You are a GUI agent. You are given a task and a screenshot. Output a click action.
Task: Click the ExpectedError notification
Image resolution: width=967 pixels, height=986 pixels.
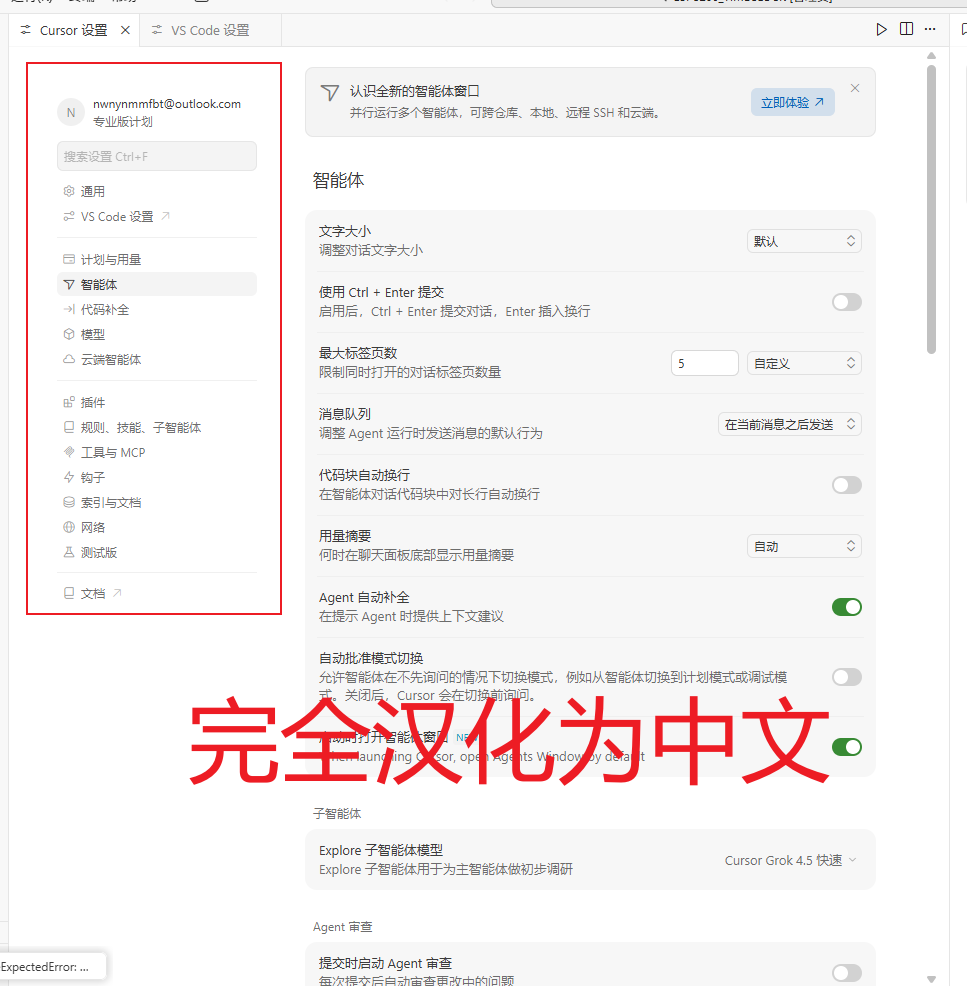click(53, 967)
